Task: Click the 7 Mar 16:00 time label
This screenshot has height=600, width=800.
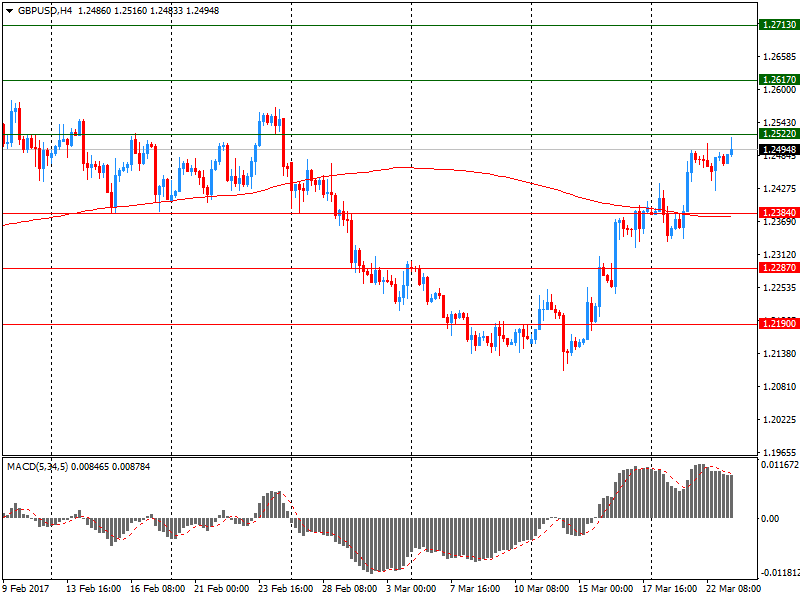Action: pyautogui.click(x=475, y=589)
